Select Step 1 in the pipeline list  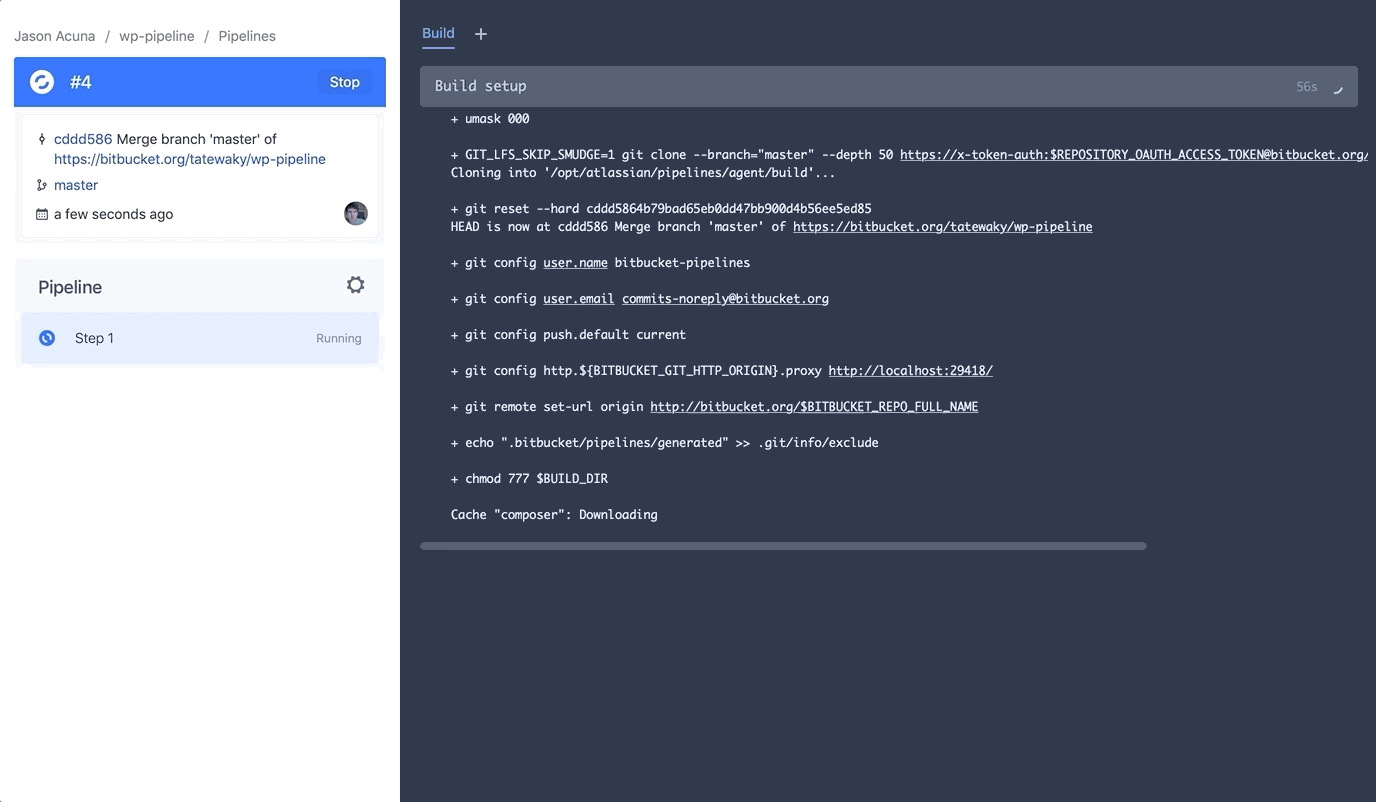point(200,338)
